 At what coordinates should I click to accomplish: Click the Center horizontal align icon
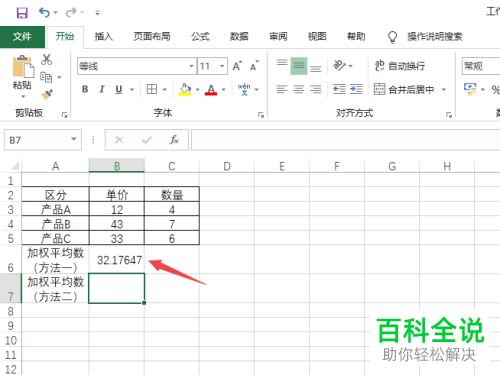[299, 89]
